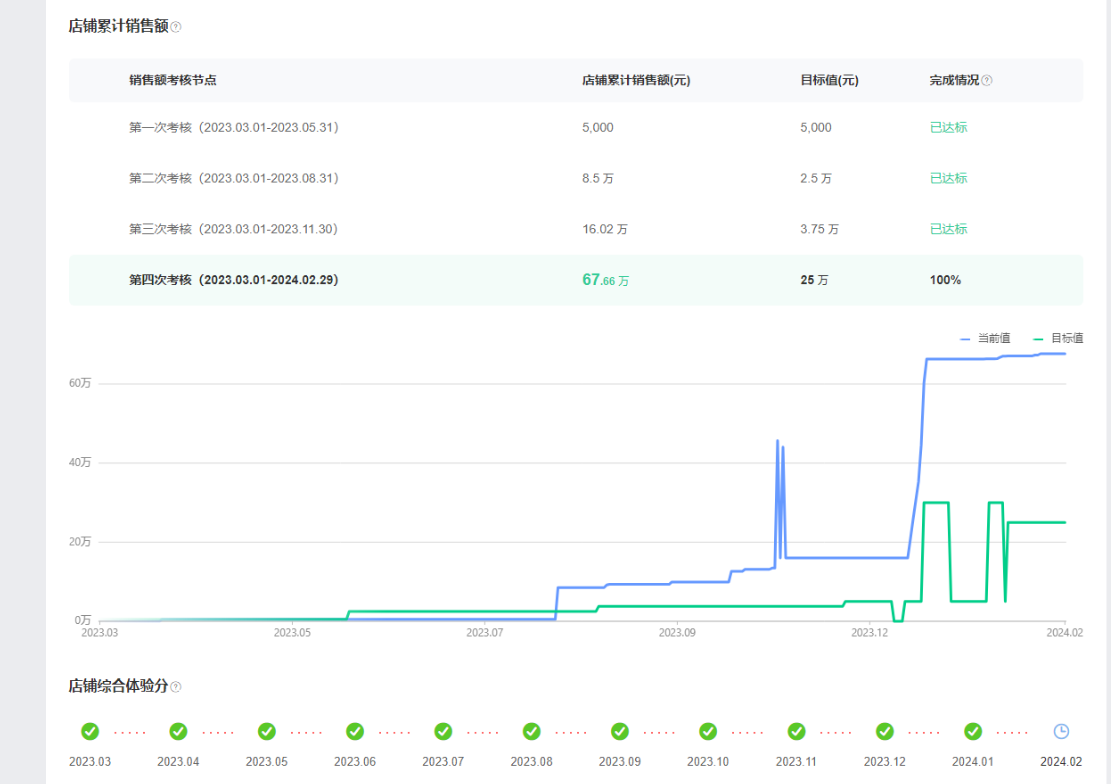1111x784 pixels.
Task: Click help icon next to 完成情况 column
Action: [x=987, y=81]
